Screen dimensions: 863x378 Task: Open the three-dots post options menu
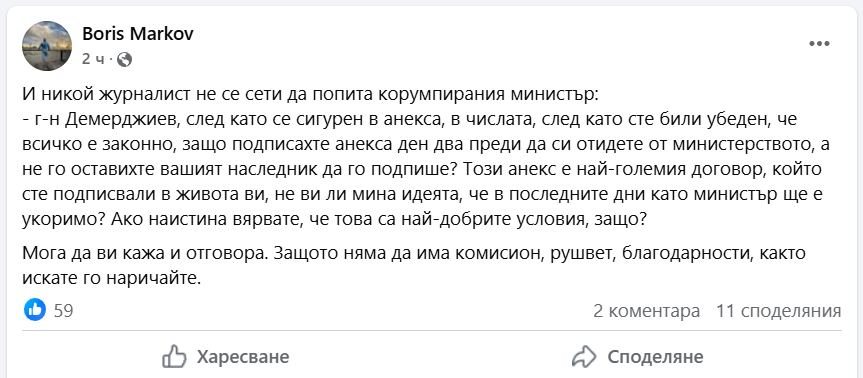click(x=819, y=44)
